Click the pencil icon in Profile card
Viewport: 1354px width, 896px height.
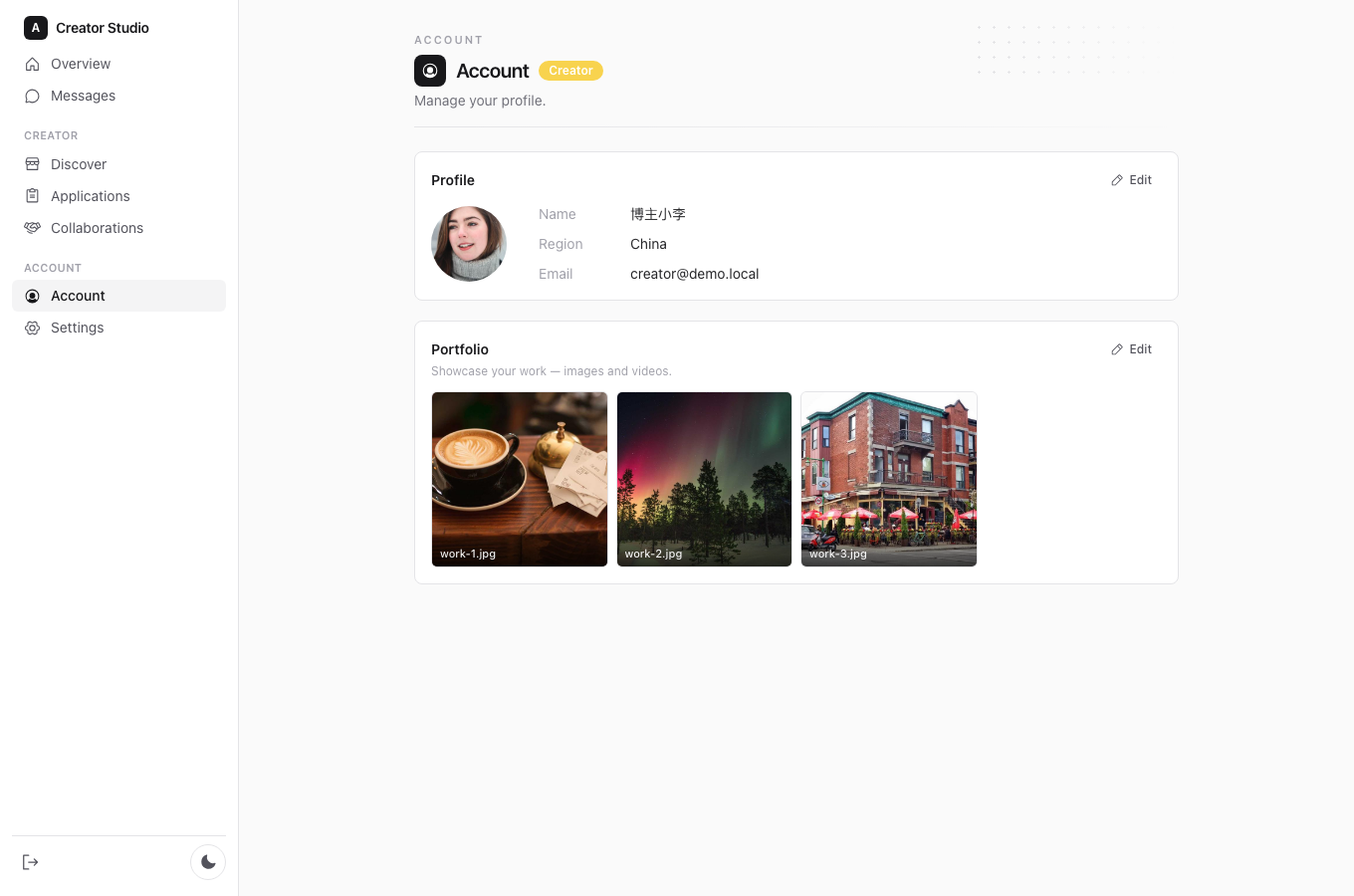[1117, 180]
